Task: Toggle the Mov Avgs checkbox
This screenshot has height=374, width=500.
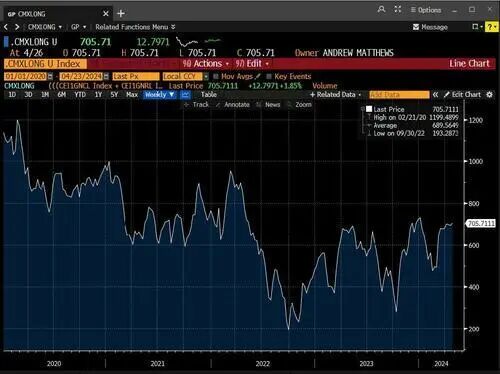Action: coord(216,77)
